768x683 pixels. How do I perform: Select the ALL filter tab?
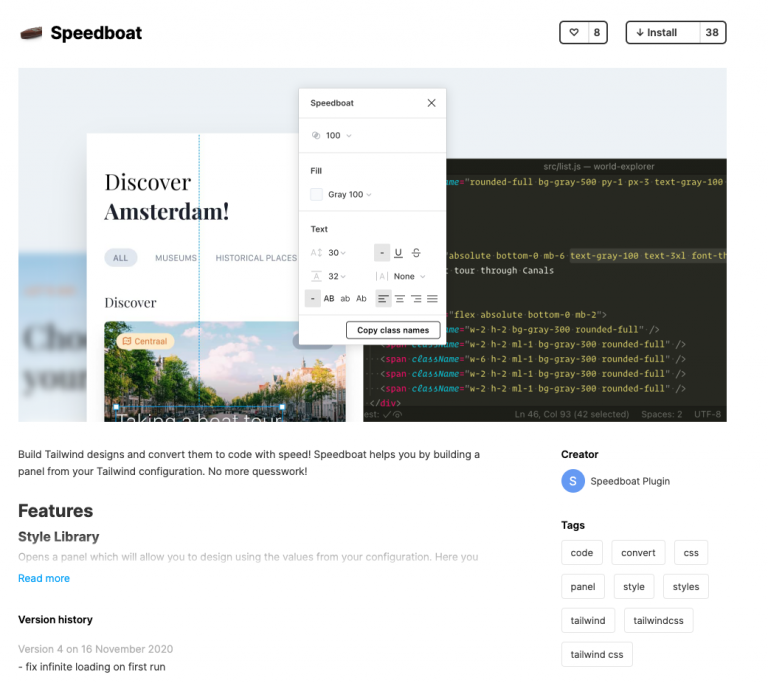(120, 258)
